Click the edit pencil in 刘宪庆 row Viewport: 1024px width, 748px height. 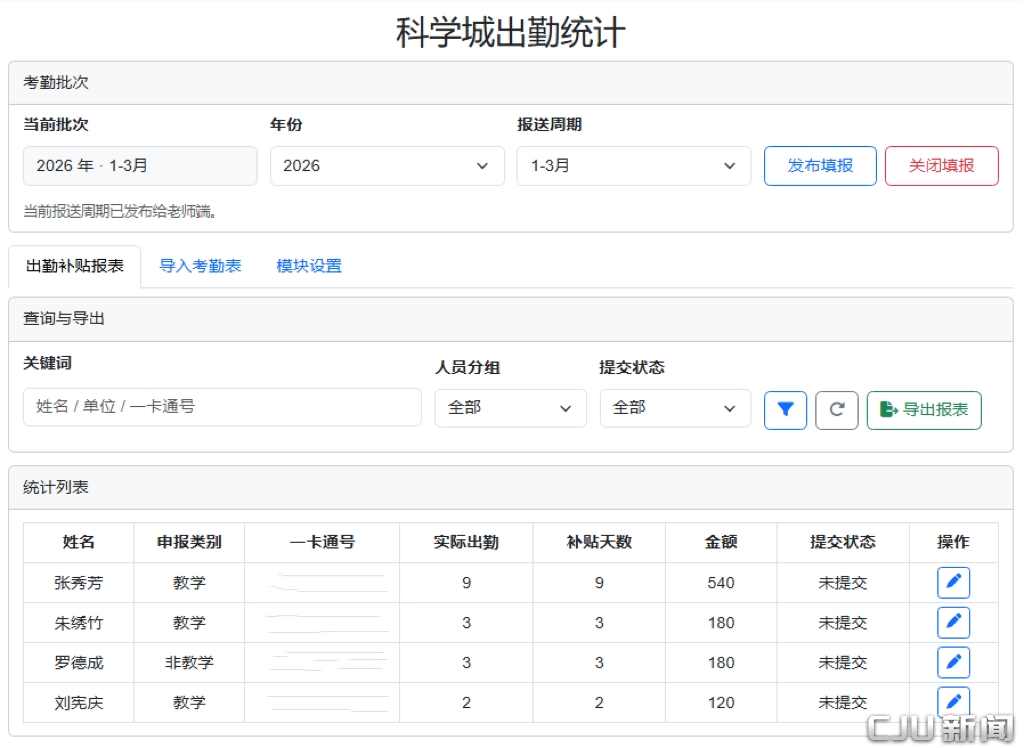pos(953,701)
